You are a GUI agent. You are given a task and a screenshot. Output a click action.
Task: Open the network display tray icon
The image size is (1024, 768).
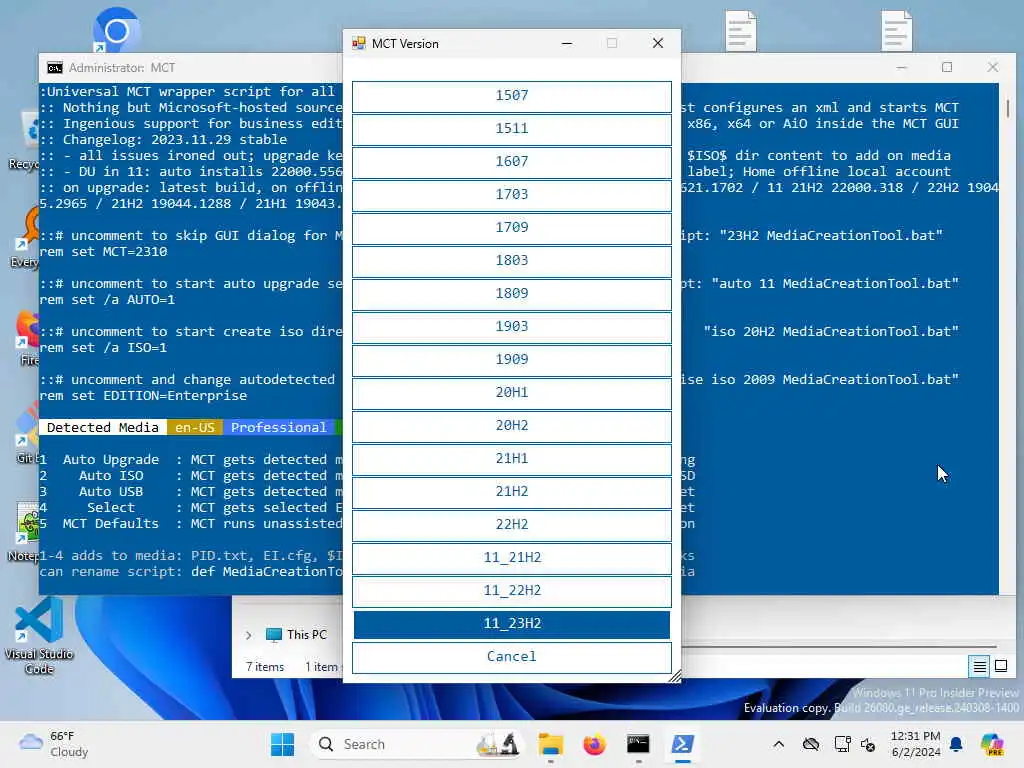click(x=842, y=744)
